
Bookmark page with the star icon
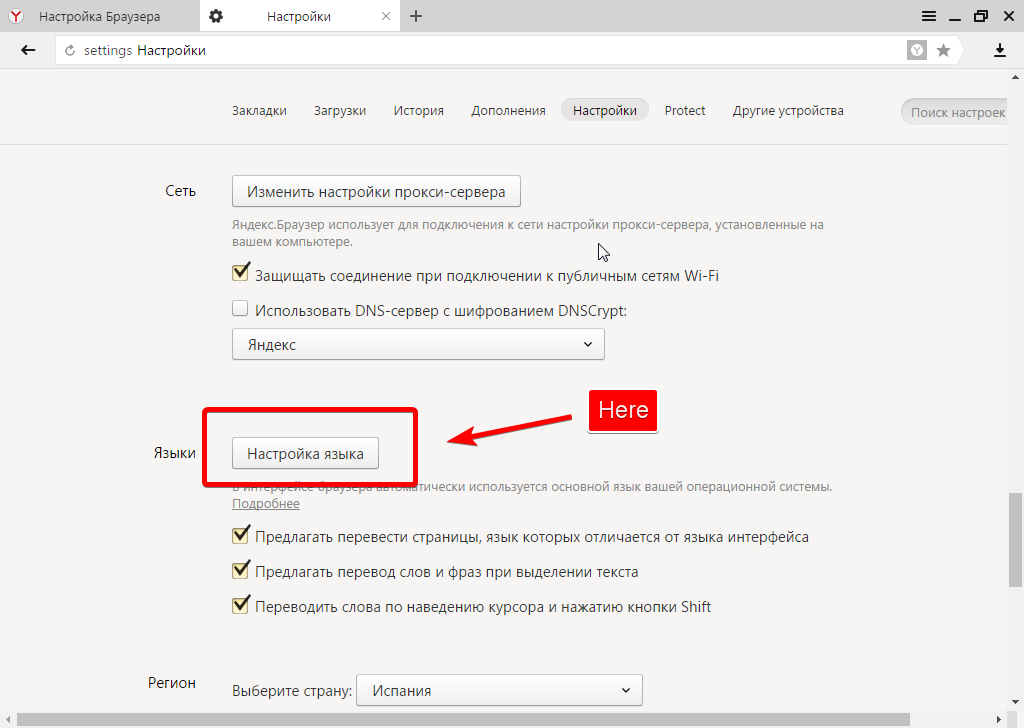943,50
